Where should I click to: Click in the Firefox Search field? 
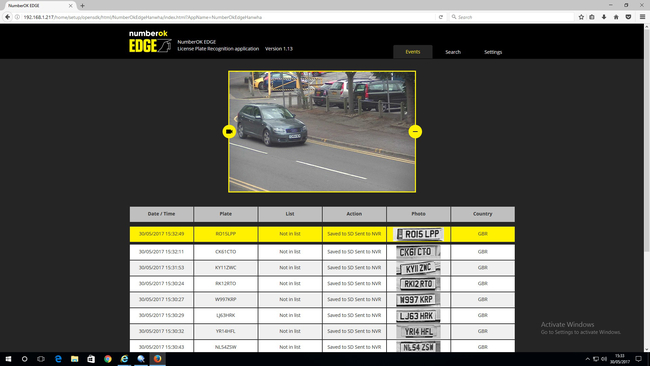pyautogui.click(x=512, y=17)
